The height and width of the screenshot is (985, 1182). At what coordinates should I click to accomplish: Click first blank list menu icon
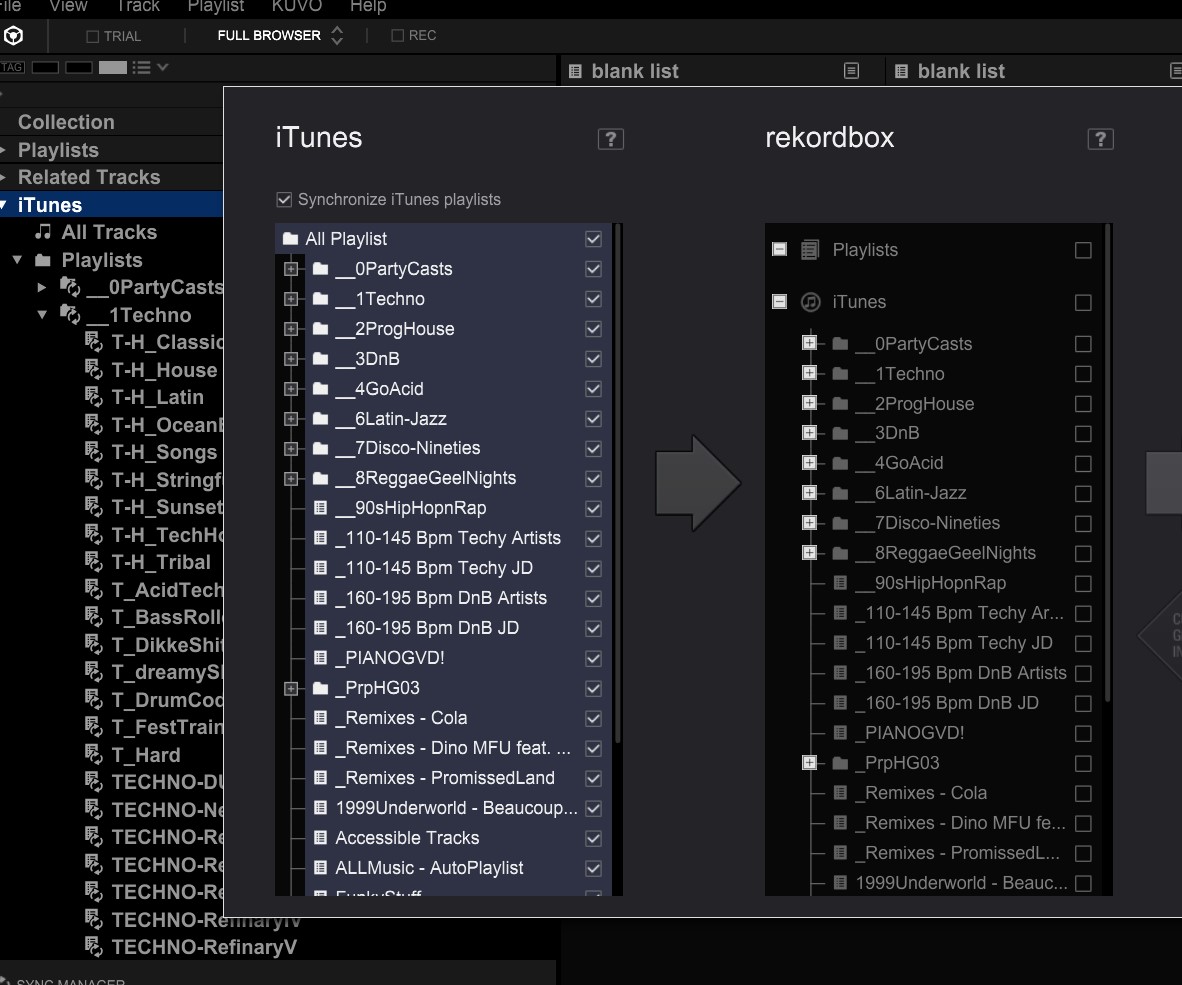pyautogui.click(x=851, y=71)
